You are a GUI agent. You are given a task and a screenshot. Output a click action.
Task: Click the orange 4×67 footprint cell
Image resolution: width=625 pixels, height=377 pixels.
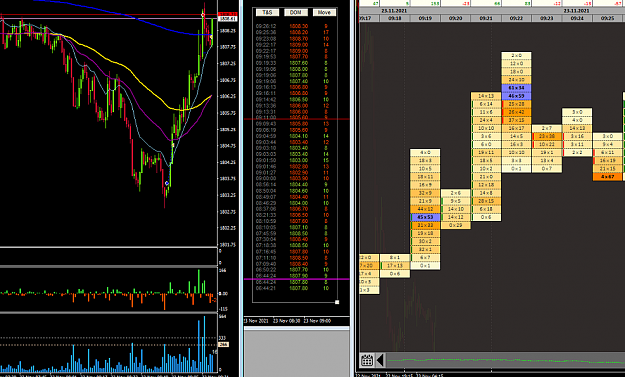coord(607,177)
